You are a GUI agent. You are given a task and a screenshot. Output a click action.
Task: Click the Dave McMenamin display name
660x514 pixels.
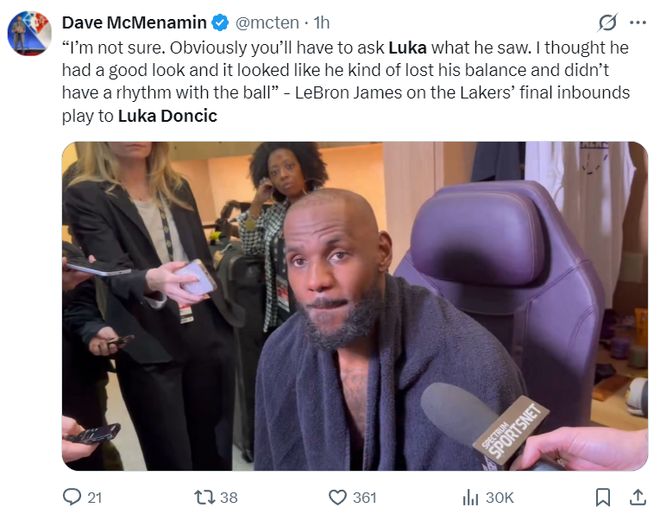point(134,22)
